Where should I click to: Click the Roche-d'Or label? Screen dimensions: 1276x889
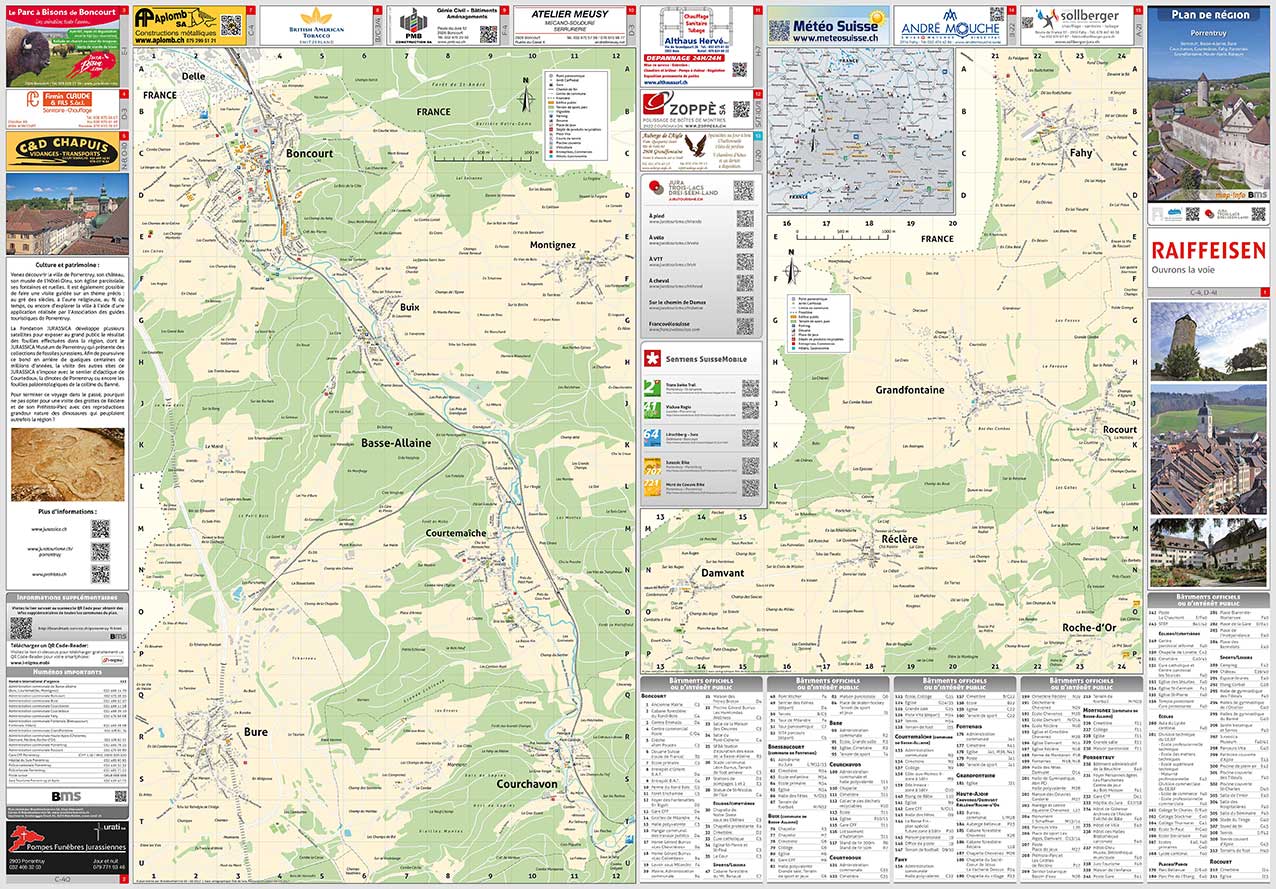click(1090, 627)
